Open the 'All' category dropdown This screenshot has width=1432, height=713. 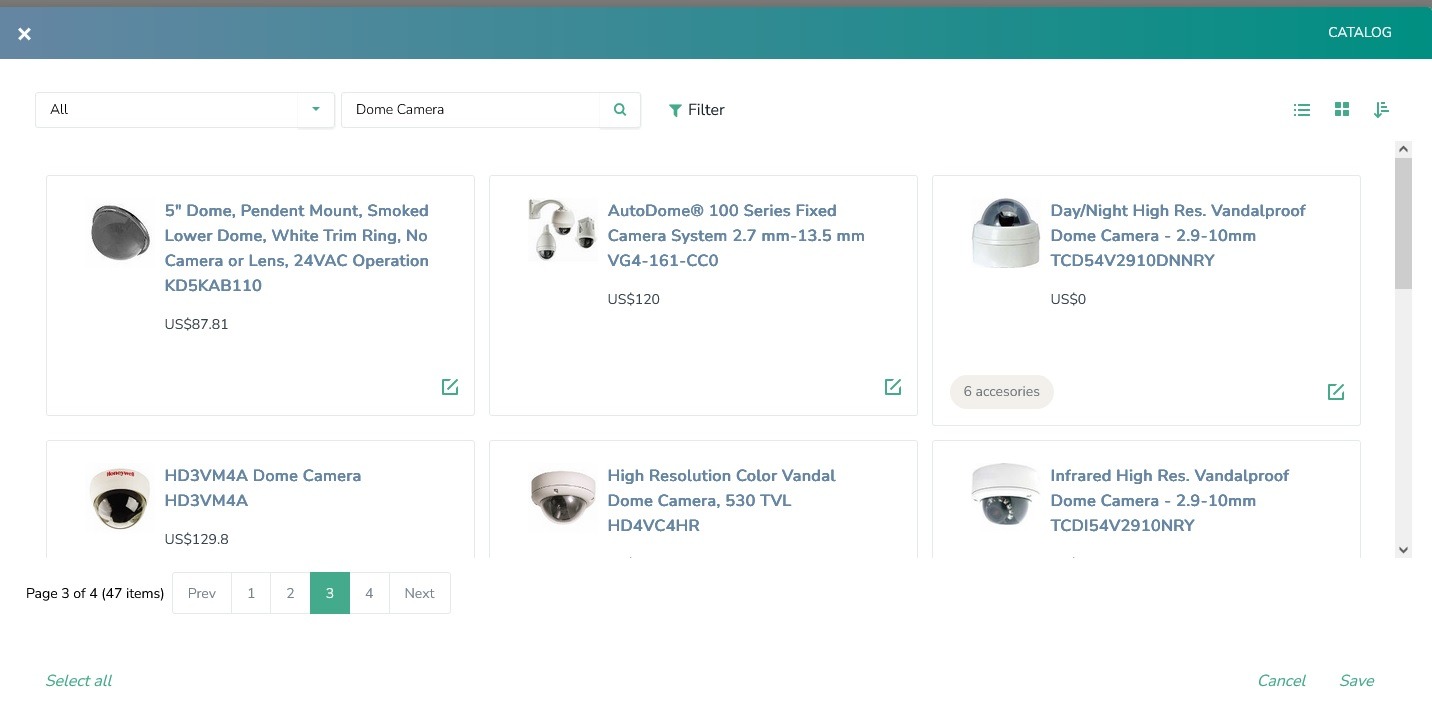click(185, 110)
